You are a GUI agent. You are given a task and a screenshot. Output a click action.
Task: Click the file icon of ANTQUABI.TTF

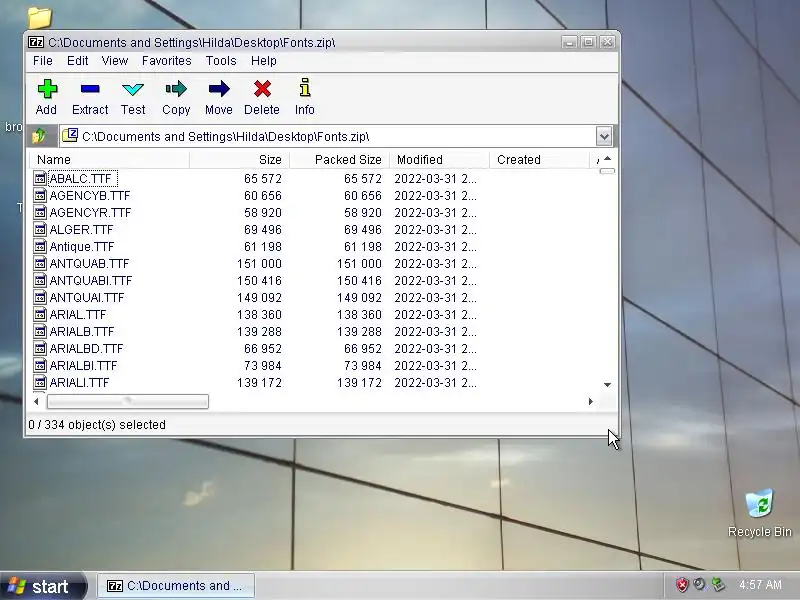pyautogui.click(x=40, y=280)
